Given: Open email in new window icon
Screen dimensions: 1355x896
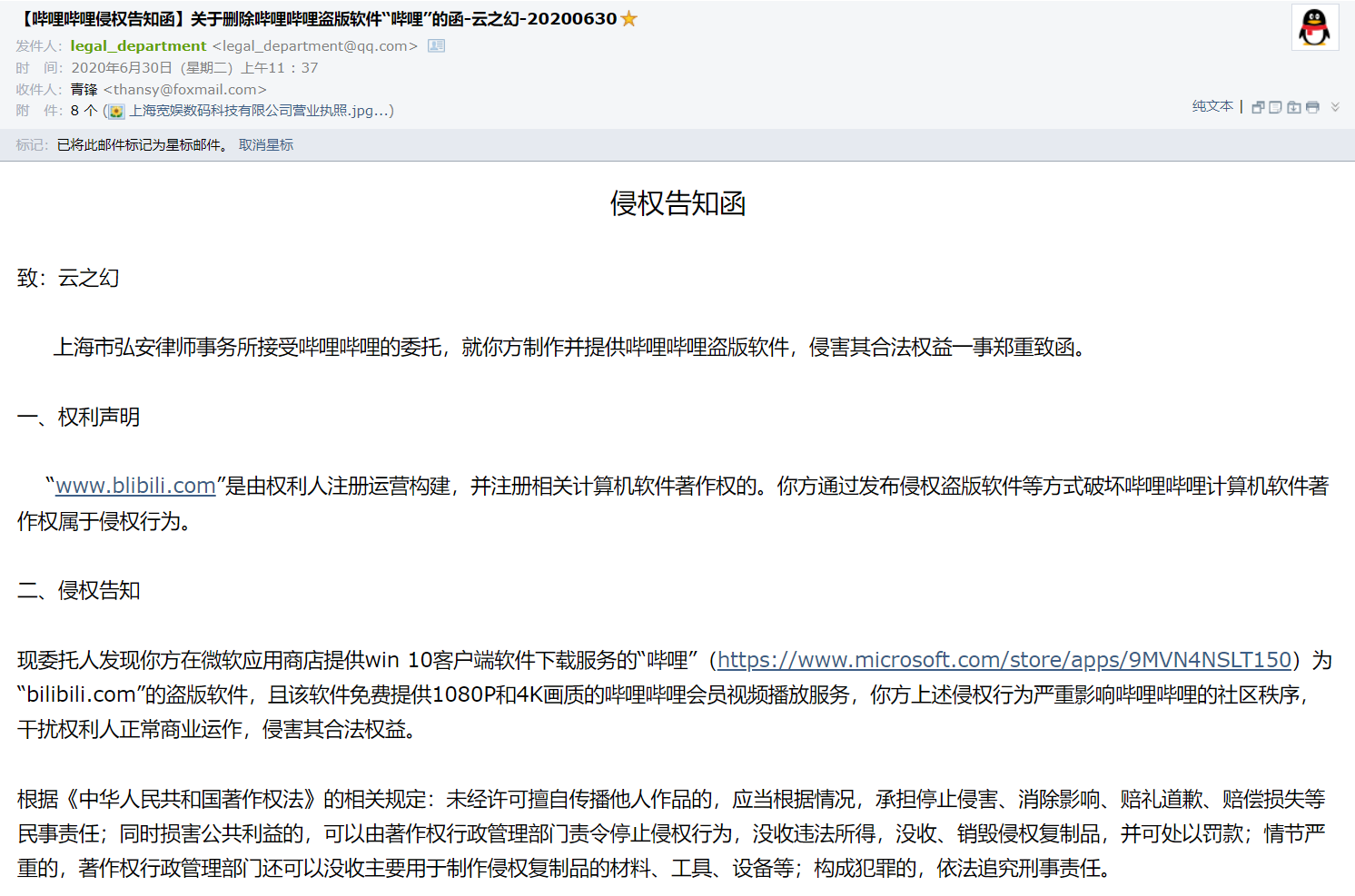Looking at the screenshot, I should tap(1258, 107).
